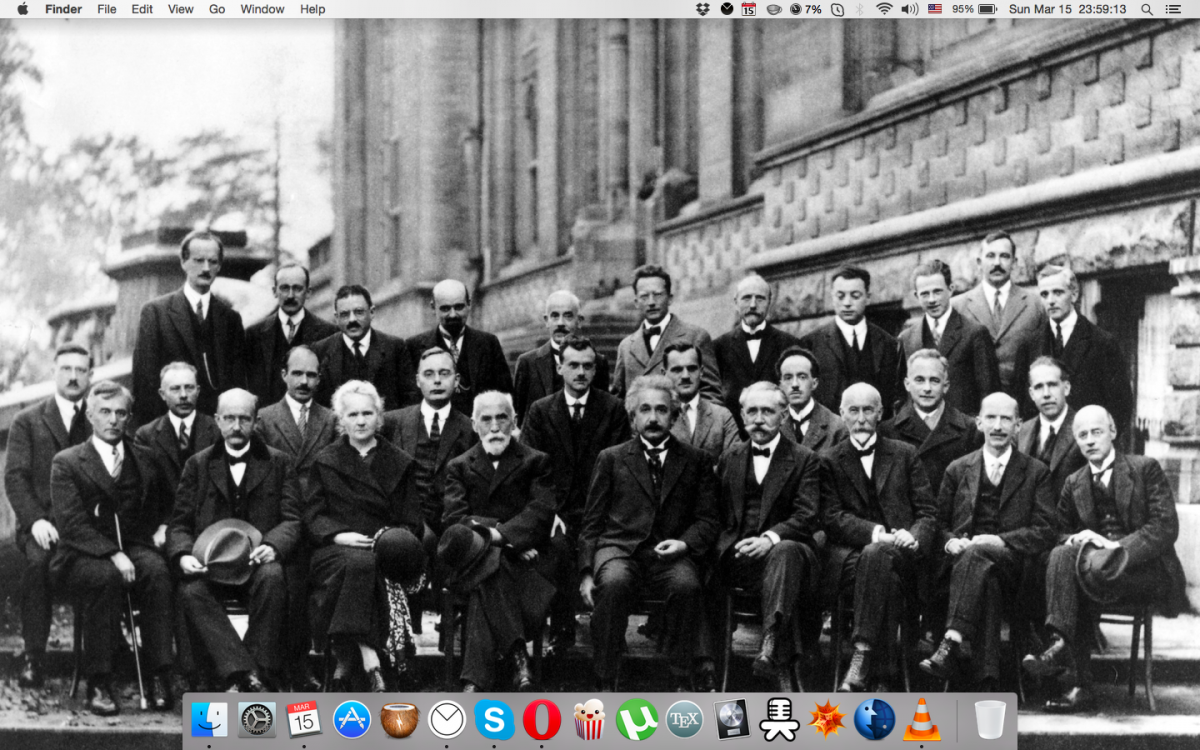Open the Wi-Fi status menu
Image resolution: width=1200 pixels, height=750 pixels.
(x=884, y=9)
